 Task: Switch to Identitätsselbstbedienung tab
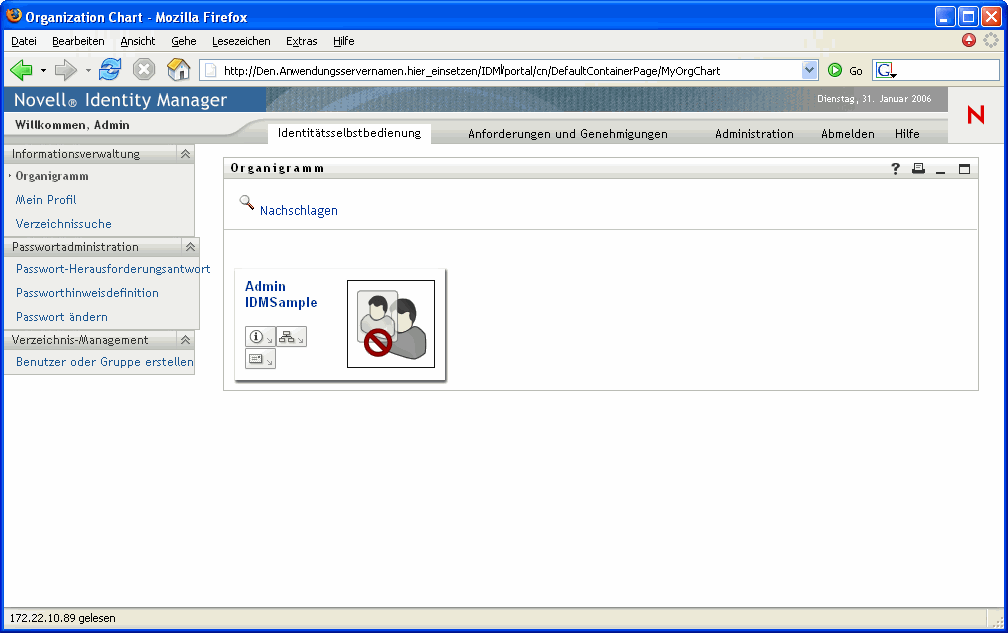349,133
